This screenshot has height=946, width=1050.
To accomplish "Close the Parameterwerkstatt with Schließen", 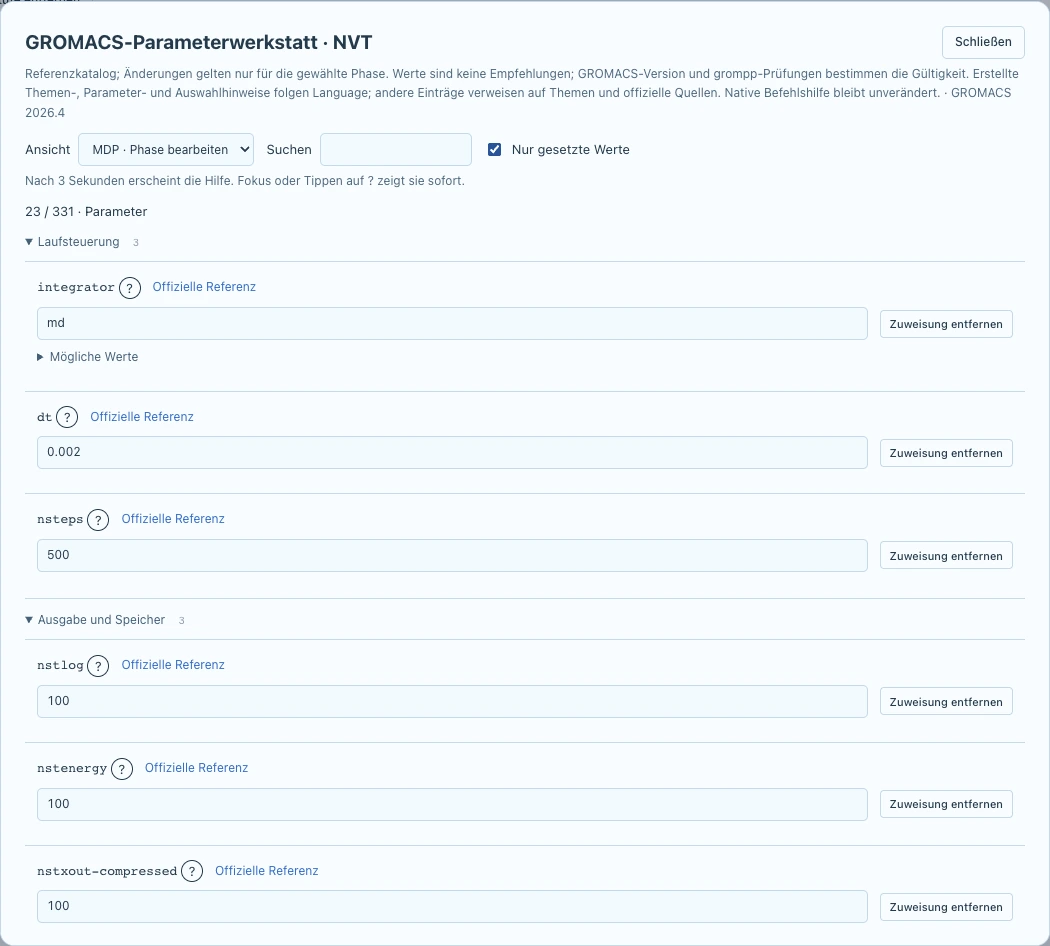I will tap(983, 42).
